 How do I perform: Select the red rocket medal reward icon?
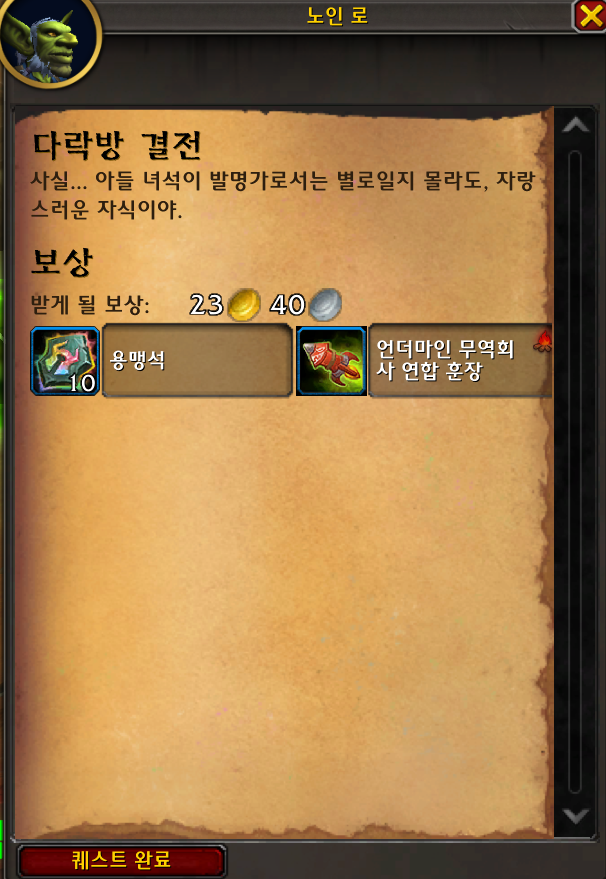(331, 362)
